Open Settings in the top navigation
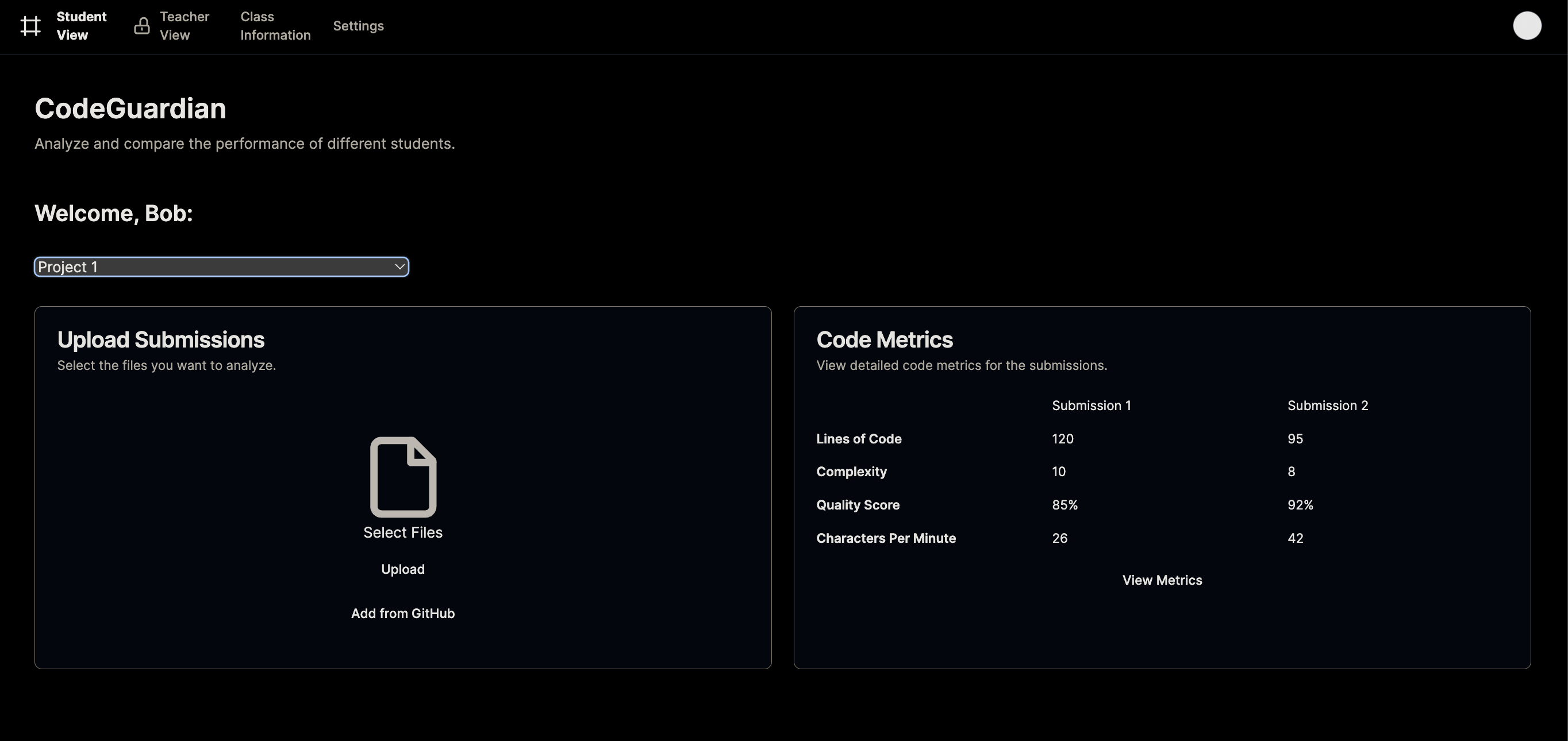The width and height of the screenshot is (1568, 741). (358, 26)
